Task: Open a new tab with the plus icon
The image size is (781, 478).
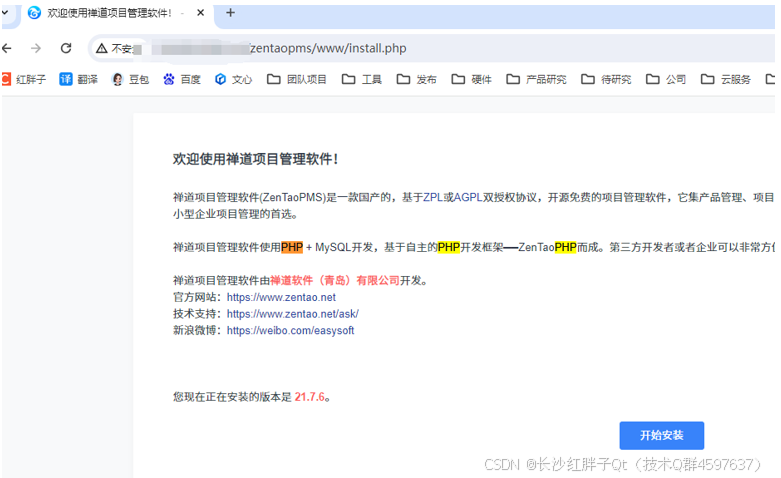Action: coord(230,13)
